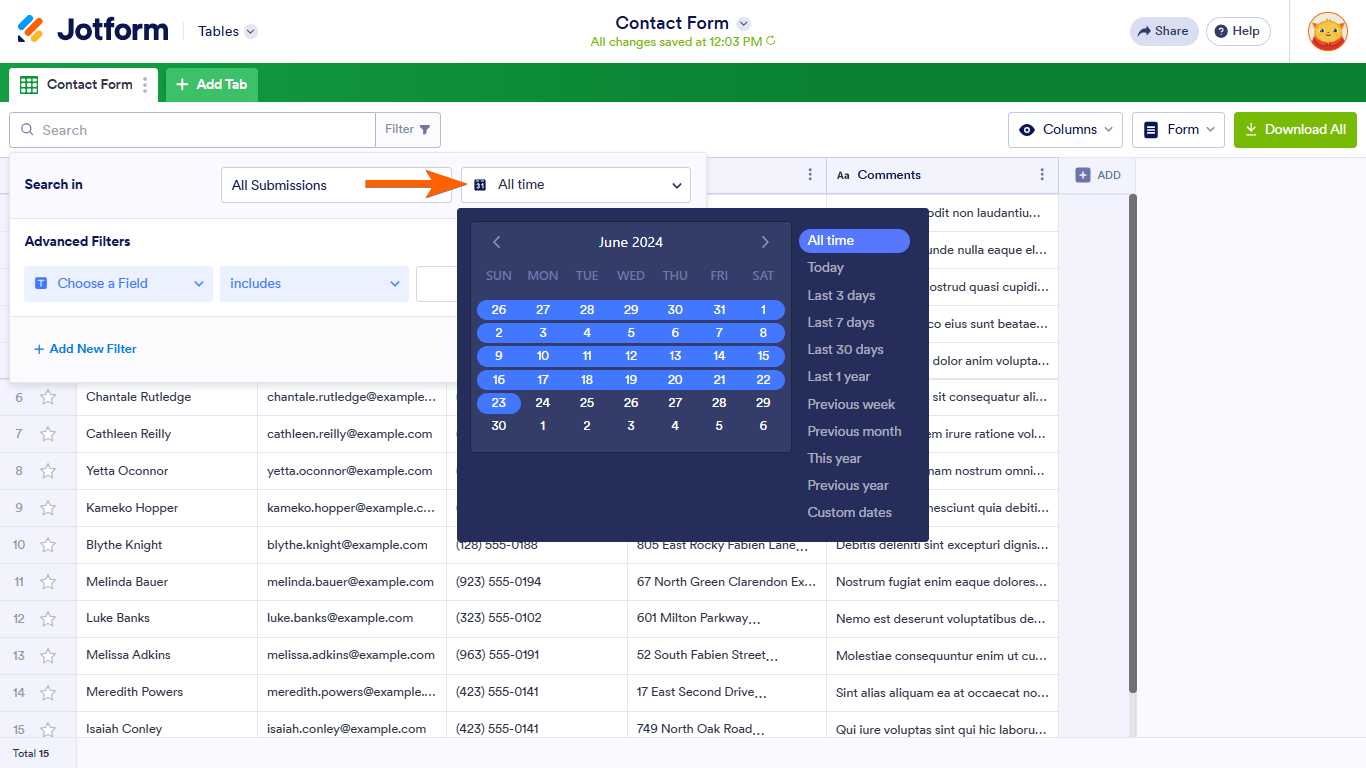This screenshot has width=1366, height=768.
Task: Star the Melinda Bauer row
Action: 48,582
